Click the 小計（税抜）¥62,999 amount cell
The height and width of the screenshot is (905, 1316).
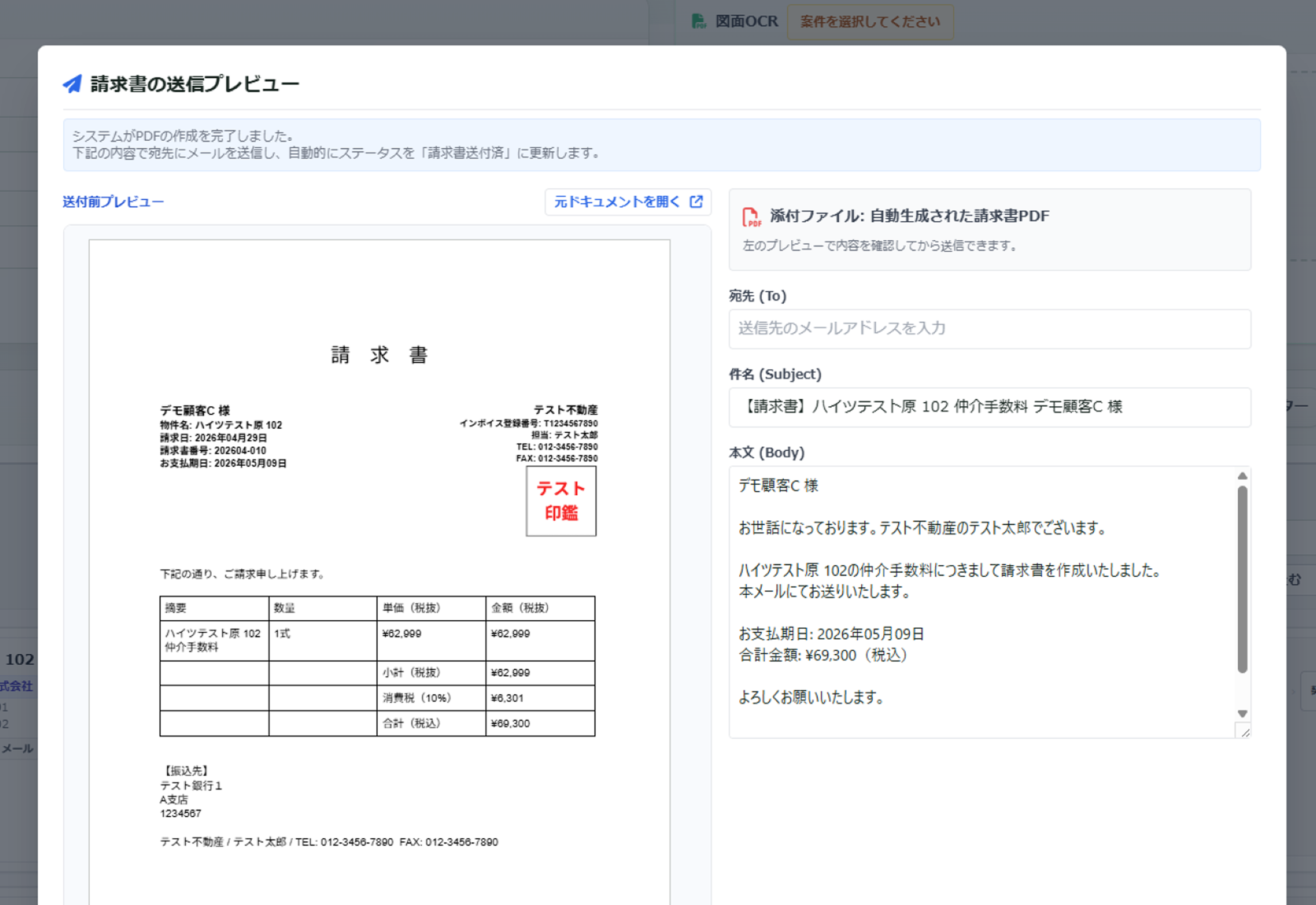point(540,673)
